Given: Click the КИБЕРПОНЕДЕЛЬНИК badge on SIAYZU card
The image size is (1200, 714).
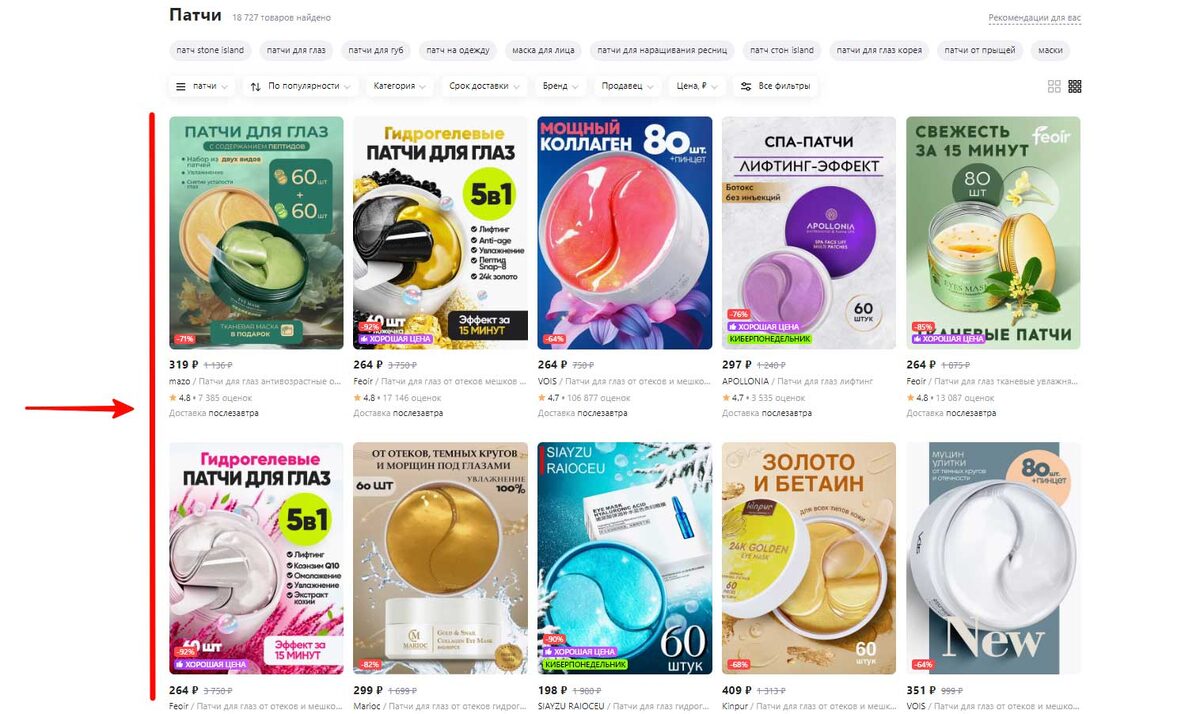Looking at the screenshot, I should pyautogui.click(x=585, y=664).
